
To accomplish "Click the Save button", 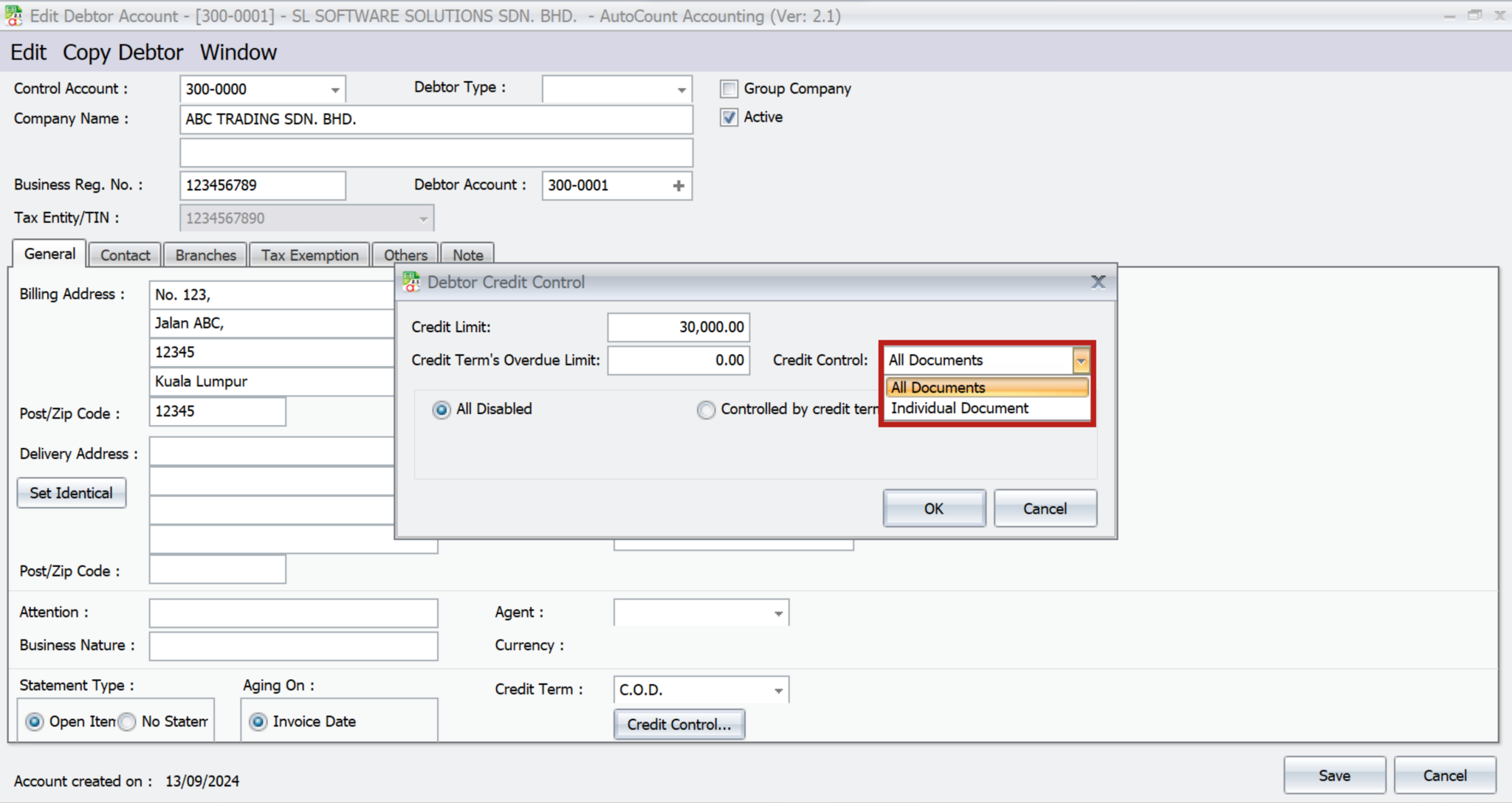I will point(1334,776).
